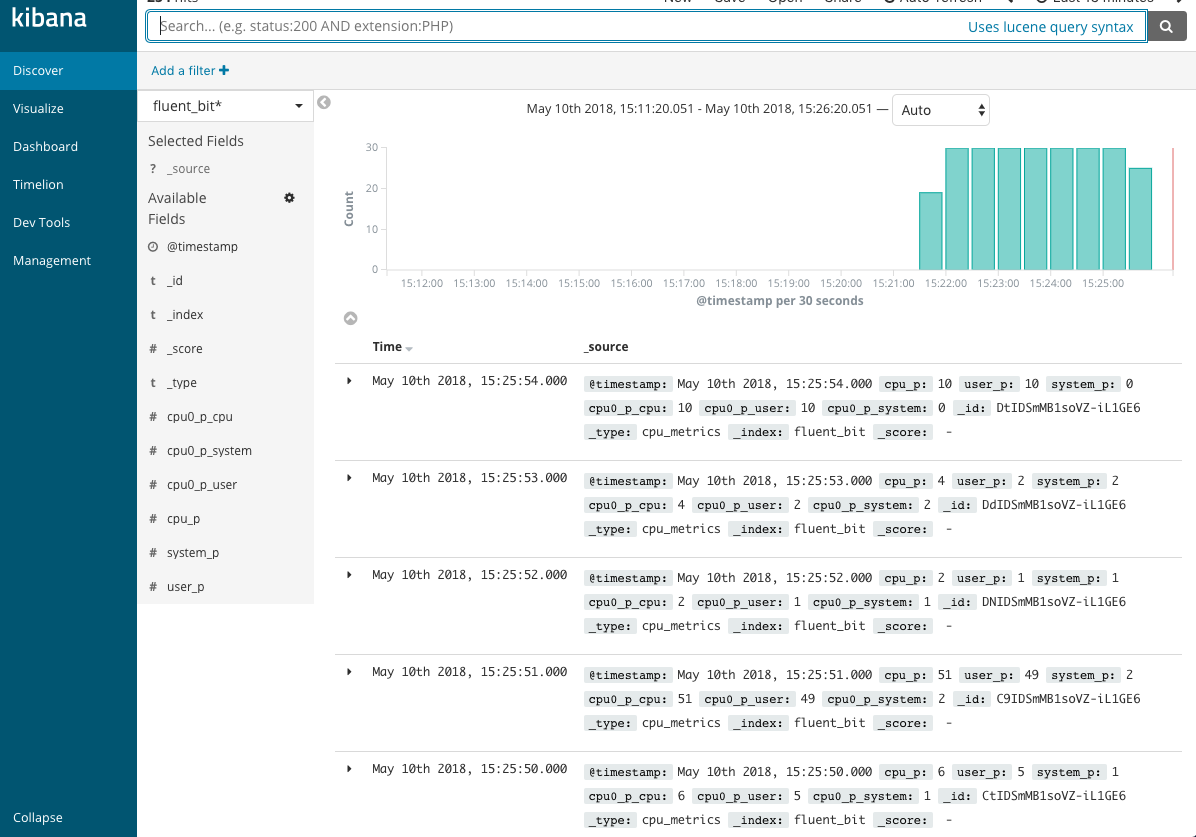
Task: Click the _source column header
Action: pos(606,346)
